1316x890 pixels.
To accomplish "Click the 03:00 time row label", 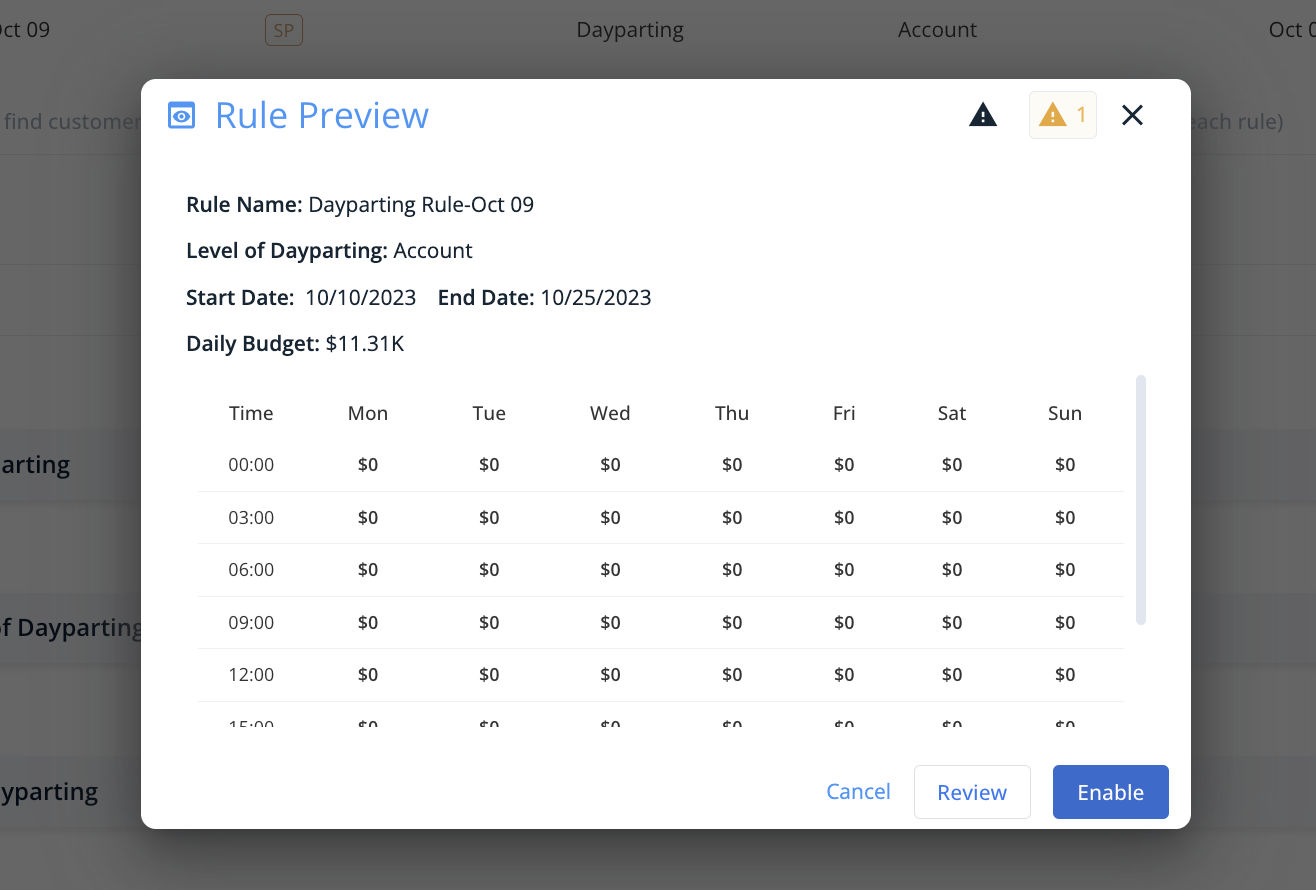I will click(251, 518).
